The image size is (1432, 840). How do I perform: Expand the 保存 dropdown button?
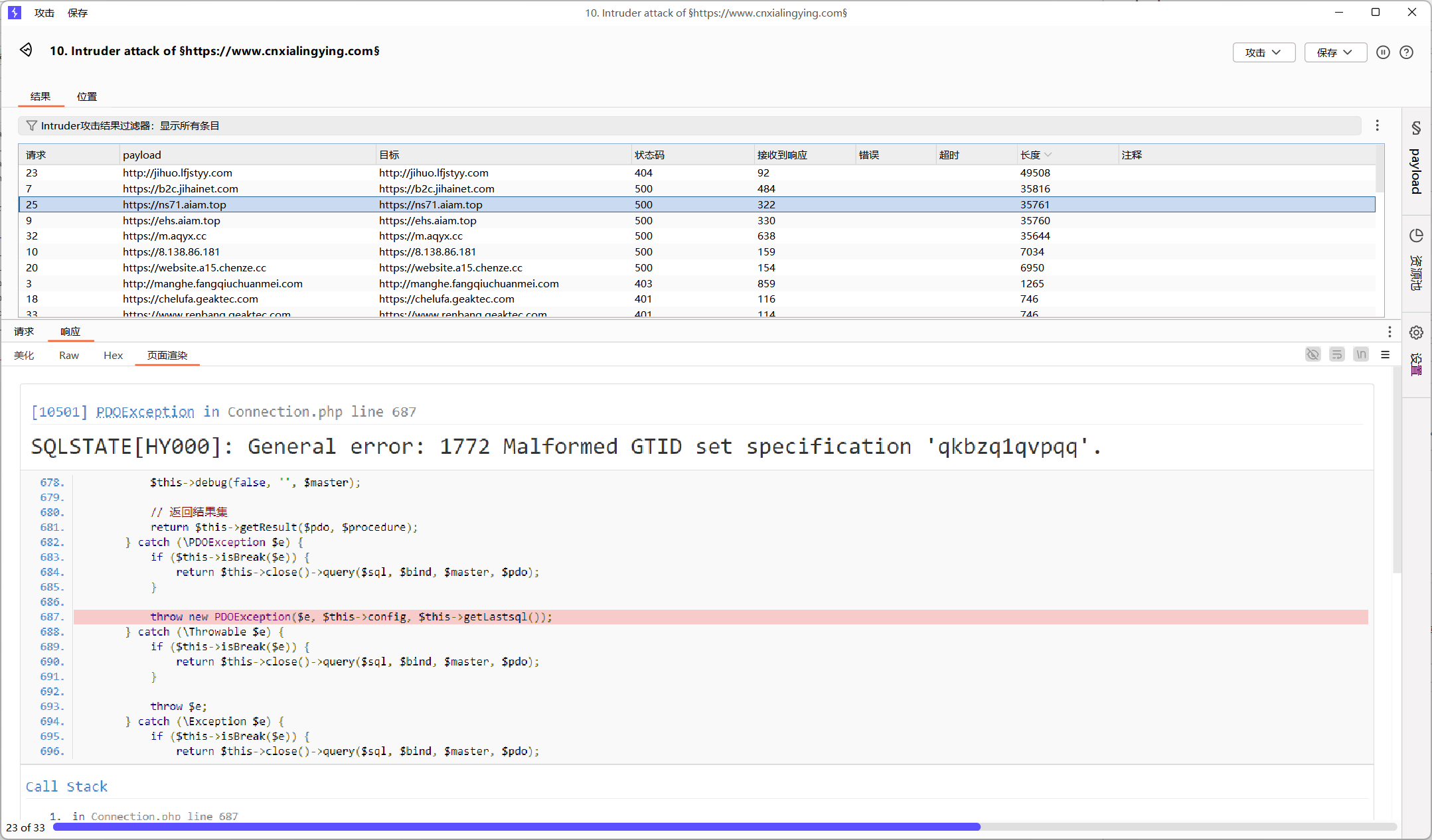click(x=1335, y=52)
